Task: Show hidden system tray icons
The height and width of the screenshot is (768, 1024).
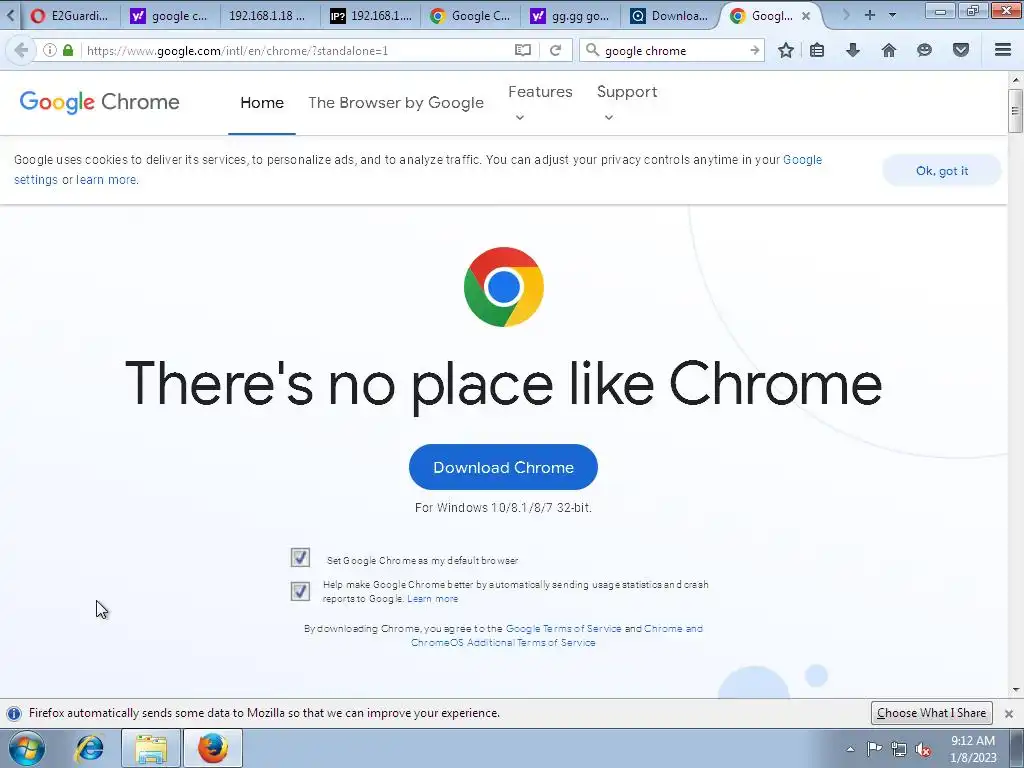Action: point(850,749)
